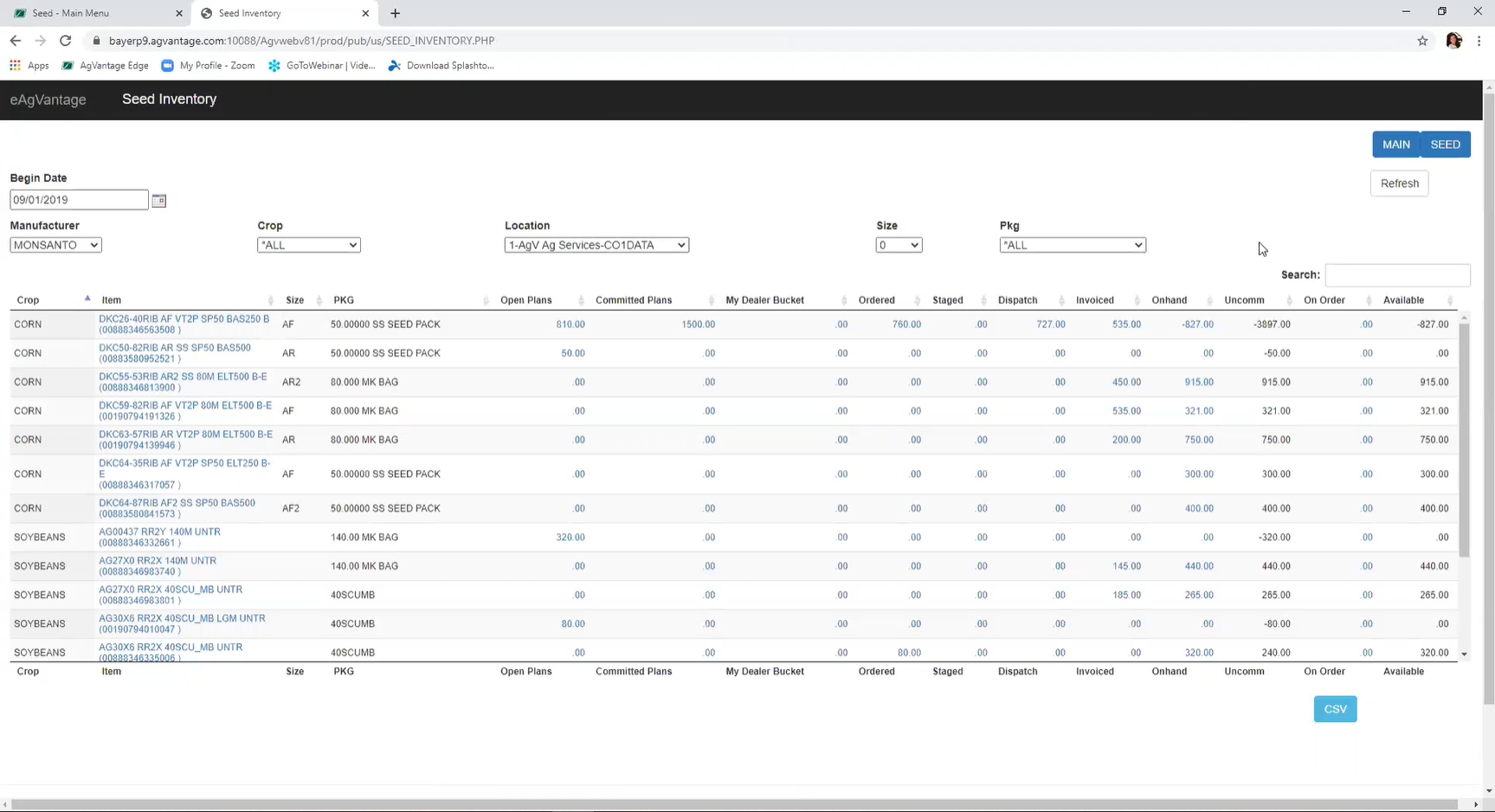This screenshot has width=1495, height=812.
Task: Click into the Begin Date field
Action: click(79, 200)
